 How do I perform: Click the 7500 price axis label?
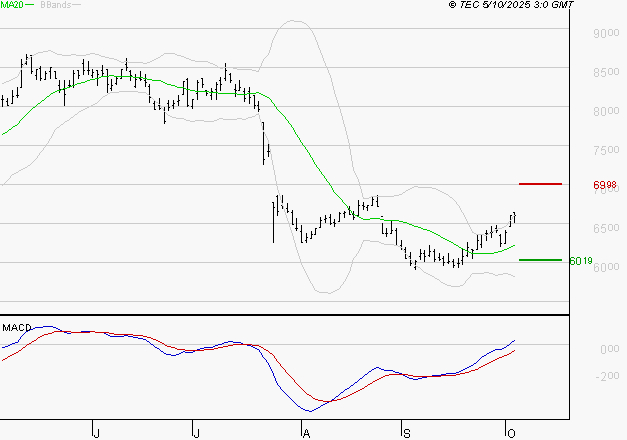coord(606,150)
